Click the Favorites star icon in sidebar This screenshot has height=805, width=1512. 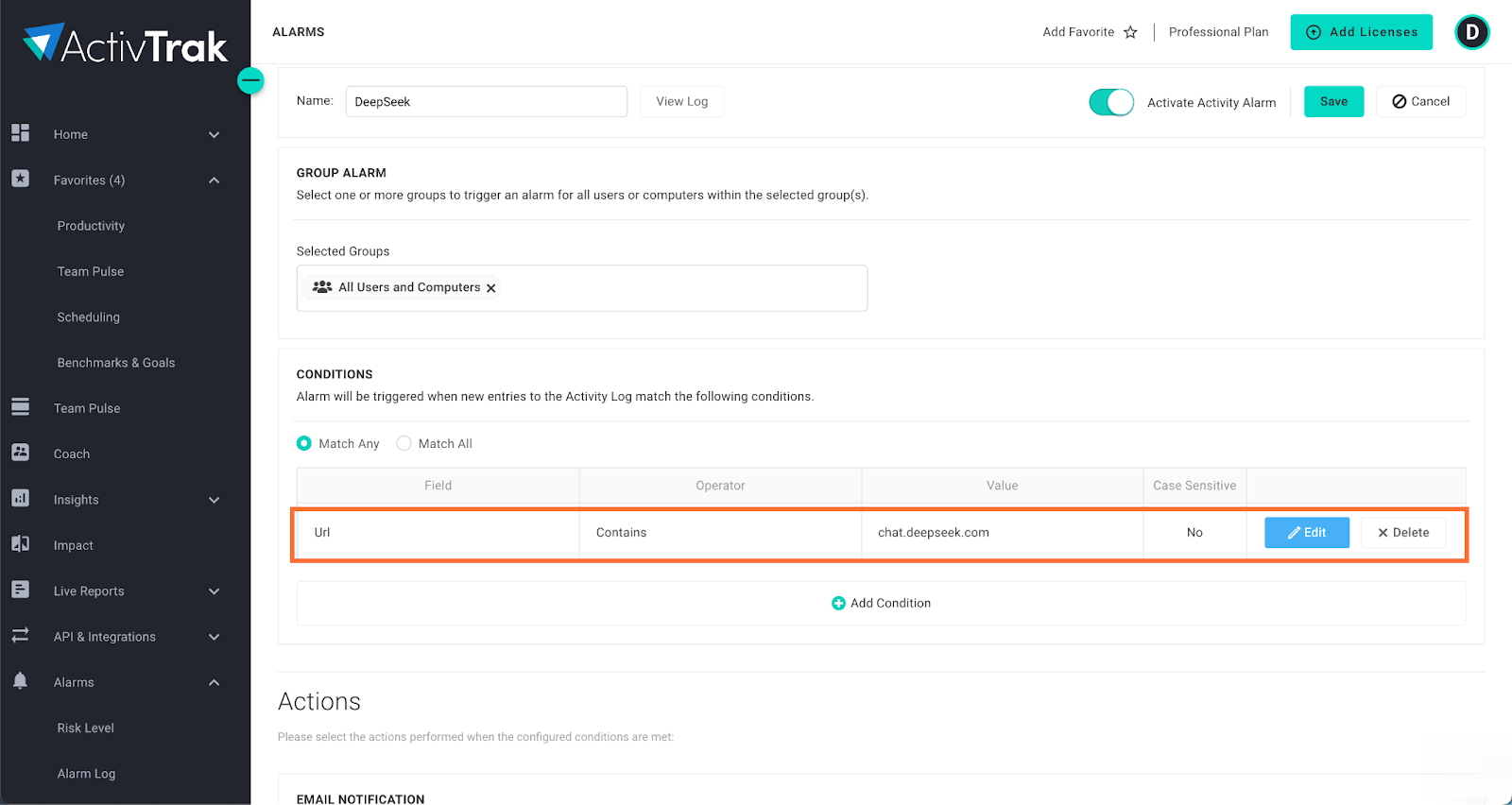pyautogui.click(x=21, y=179)
